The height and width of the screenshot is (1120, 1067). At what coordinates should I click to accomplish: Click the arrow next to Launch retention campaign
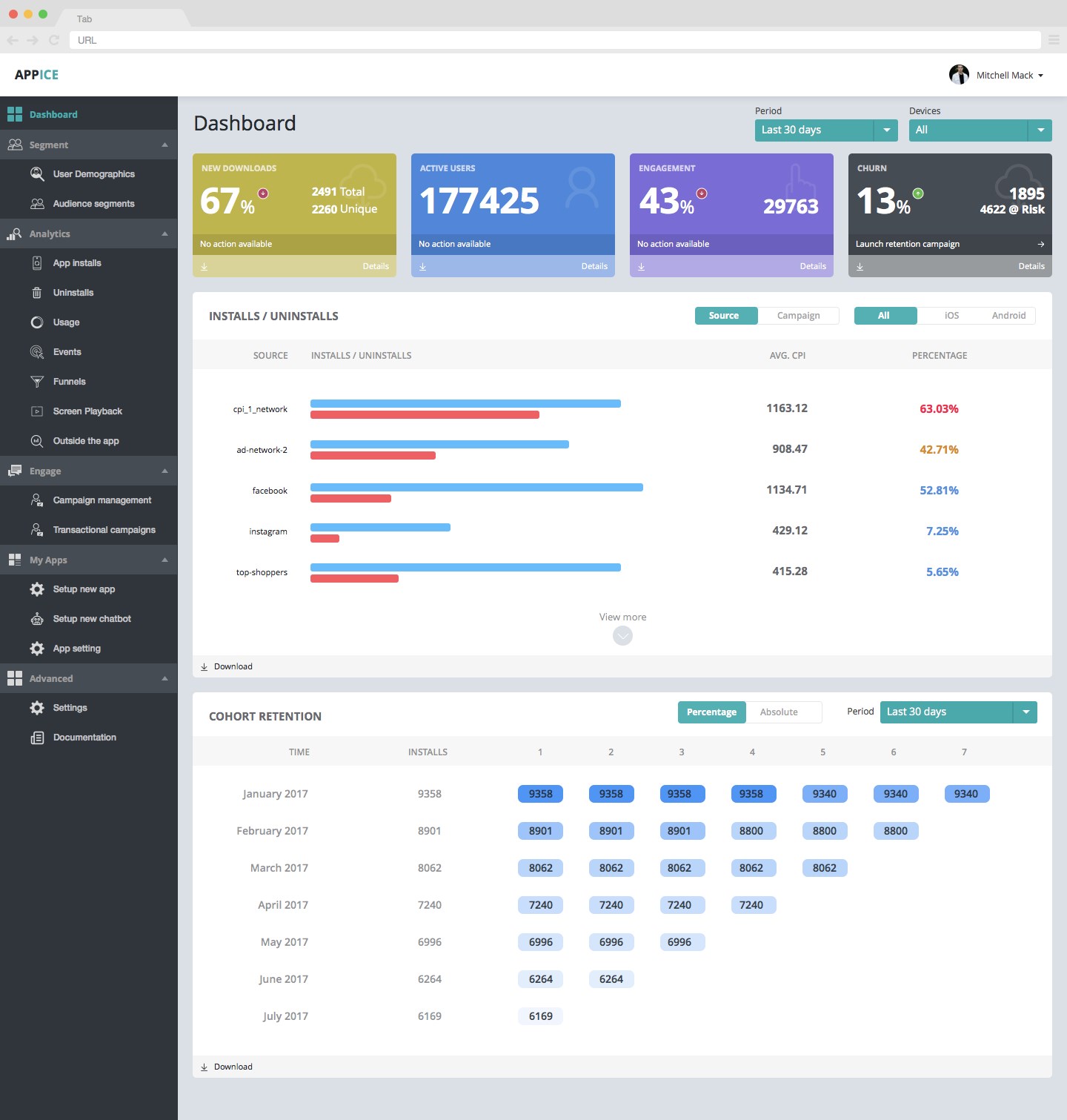point(1041,244)
